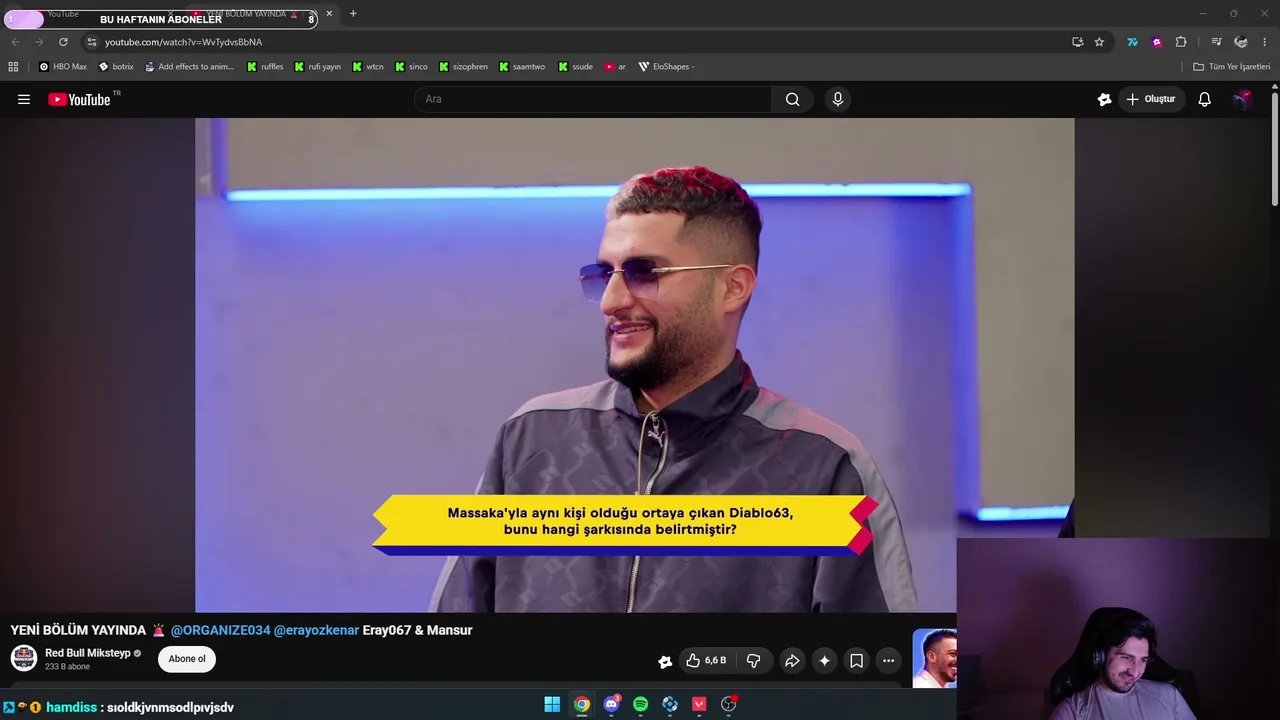
Task: Open the three-dot more actions menu
Action: [888, 661]
